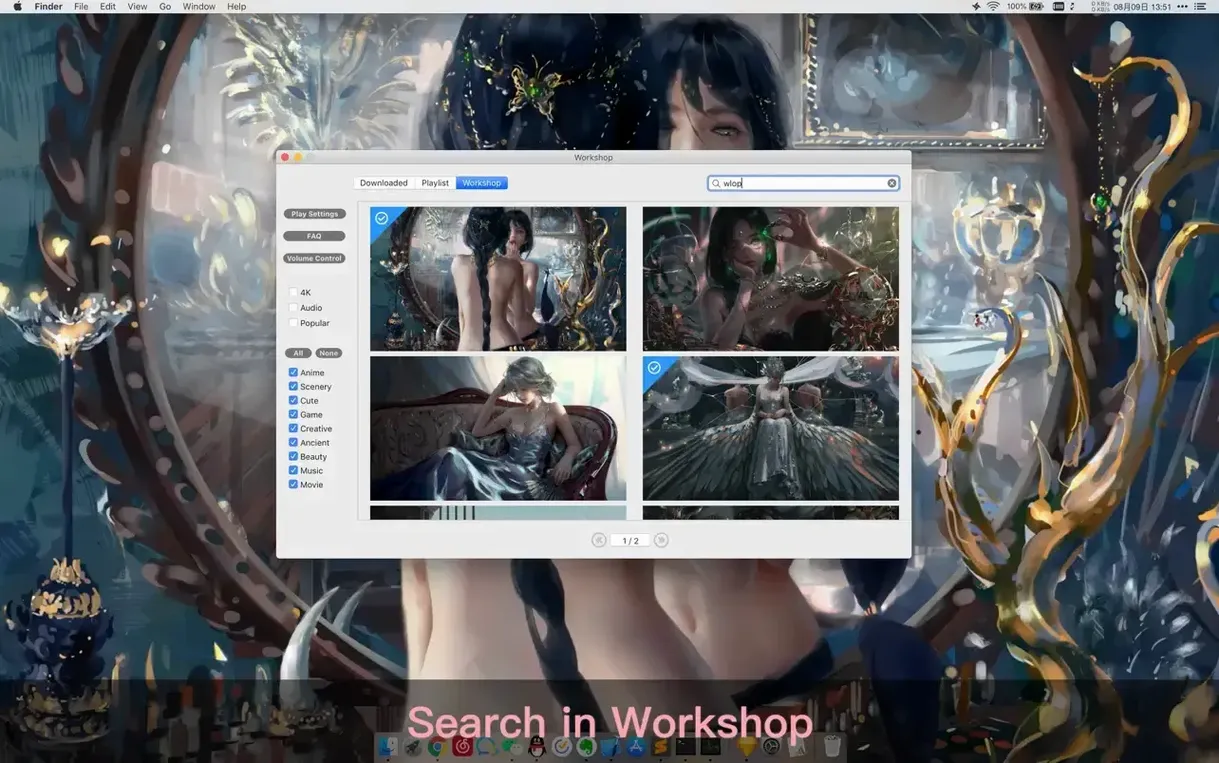Go to the previous Workshop page
Viewport: 1219px width, 763px height.
[598, 540]
